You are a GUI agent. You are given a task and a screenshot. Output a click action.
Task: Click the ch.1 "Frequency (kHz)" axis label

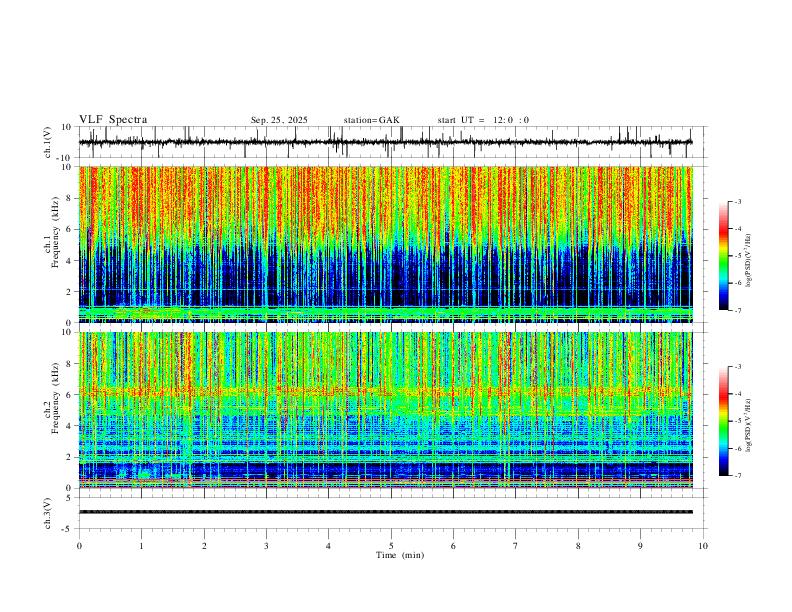[55, 232]
